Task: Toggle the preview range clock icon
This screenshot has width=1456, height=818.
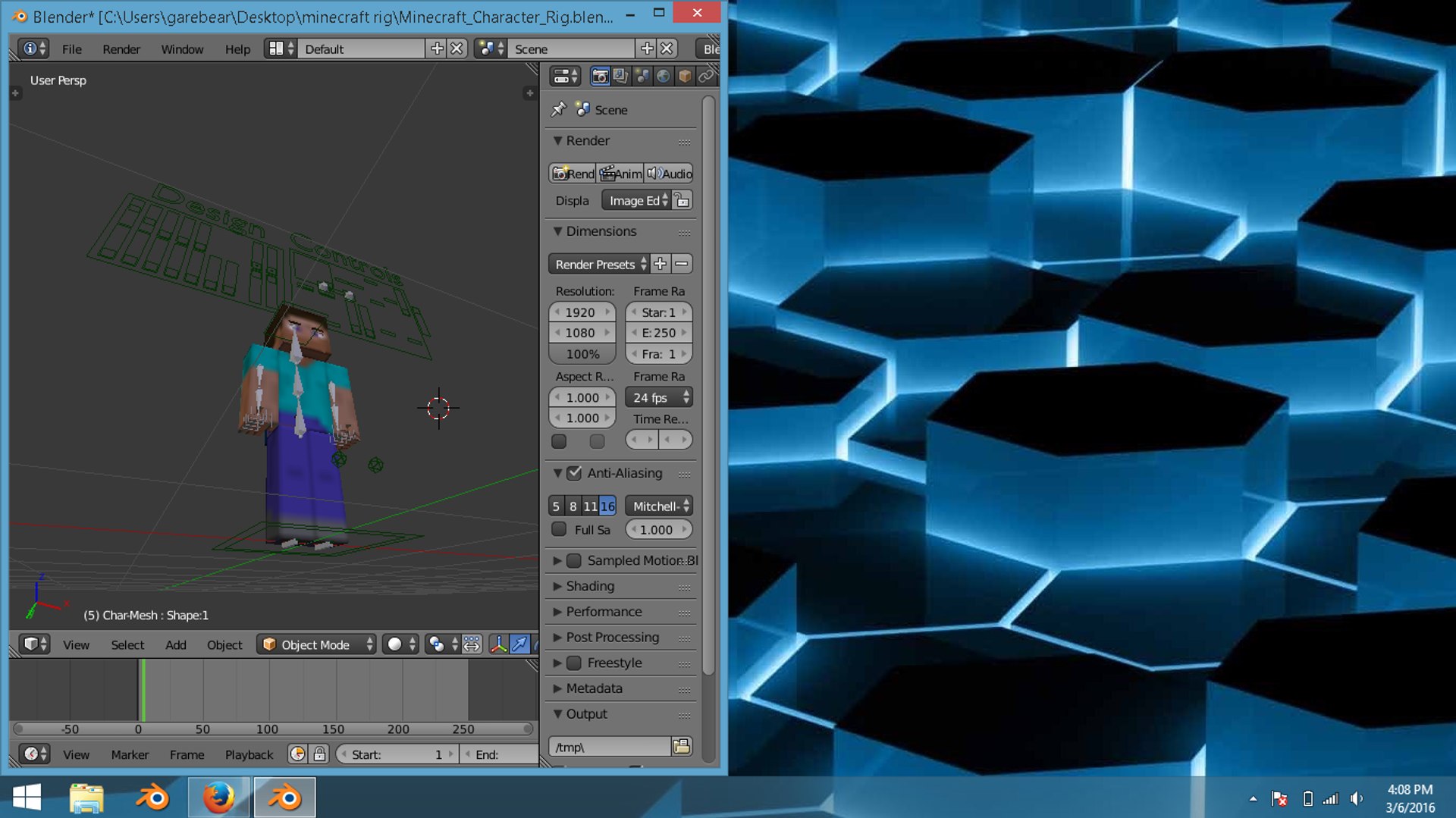Action: click(x=297, y=754)
